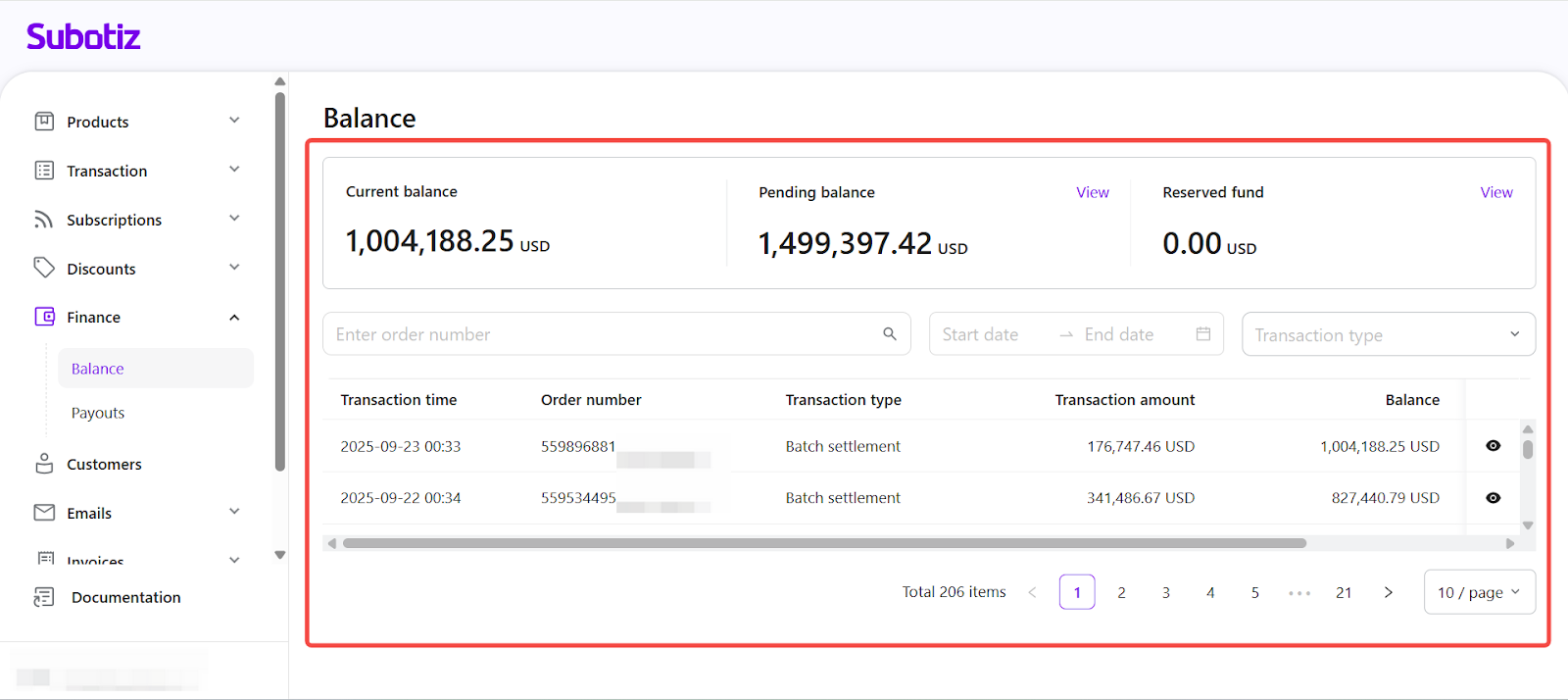Click the Emails envelope icon
Viewport: 1568px width, 700px height.
click(44, 513)
